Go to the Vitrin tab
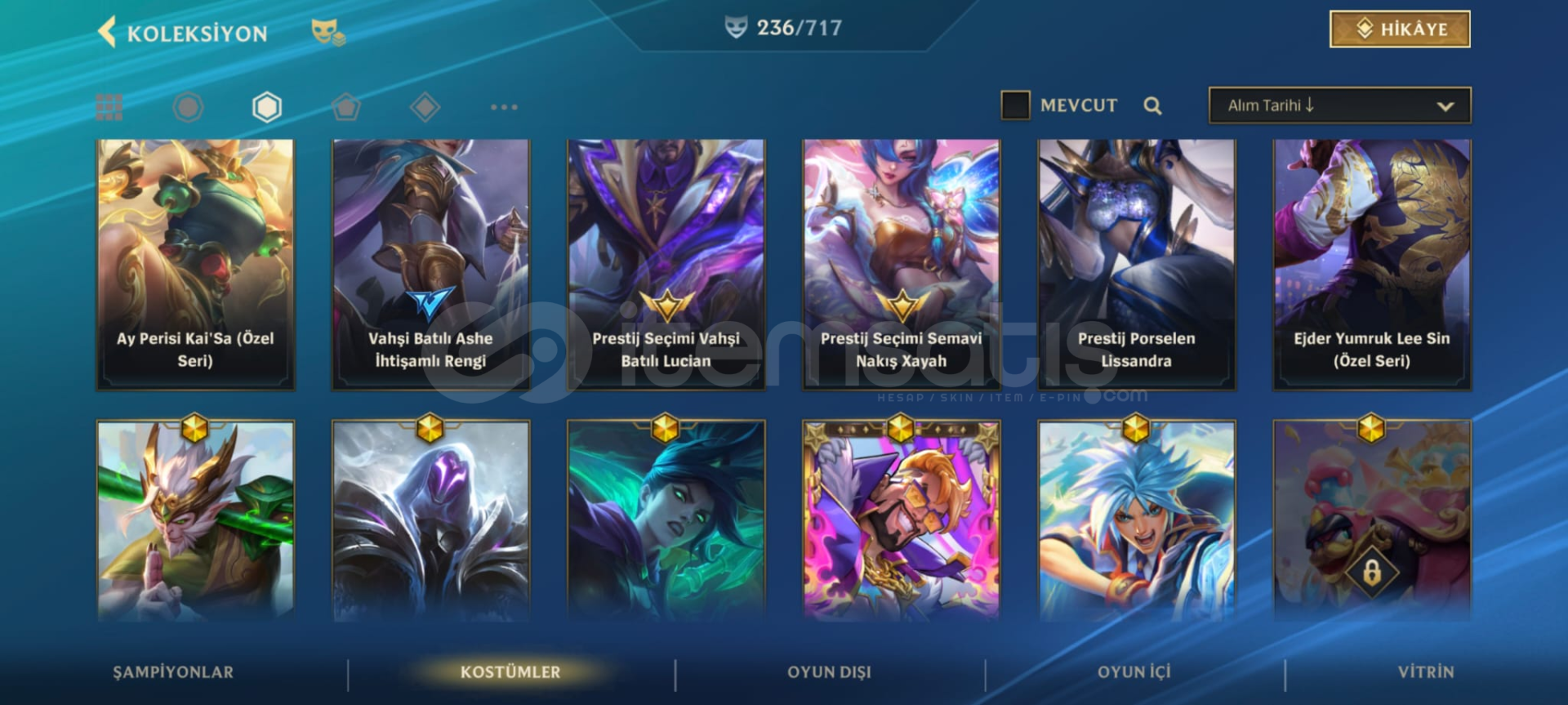1568x705 pixels. point(1426,672)
